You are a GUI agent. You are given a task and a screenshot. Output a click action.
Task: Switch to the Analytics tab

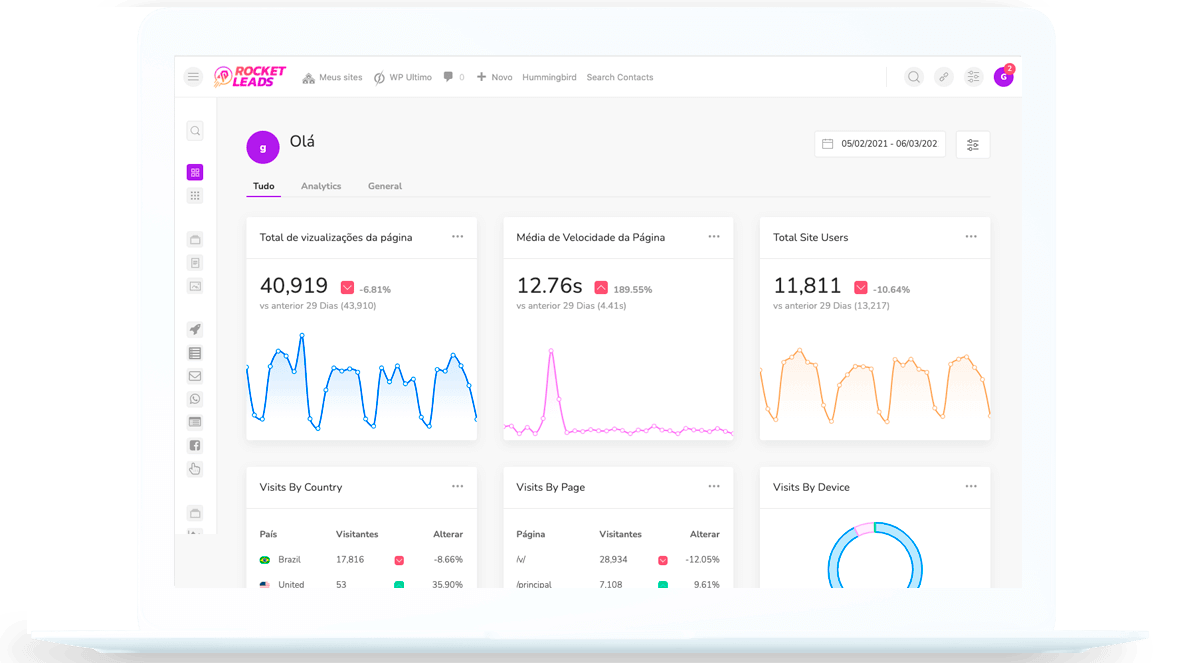321,186
